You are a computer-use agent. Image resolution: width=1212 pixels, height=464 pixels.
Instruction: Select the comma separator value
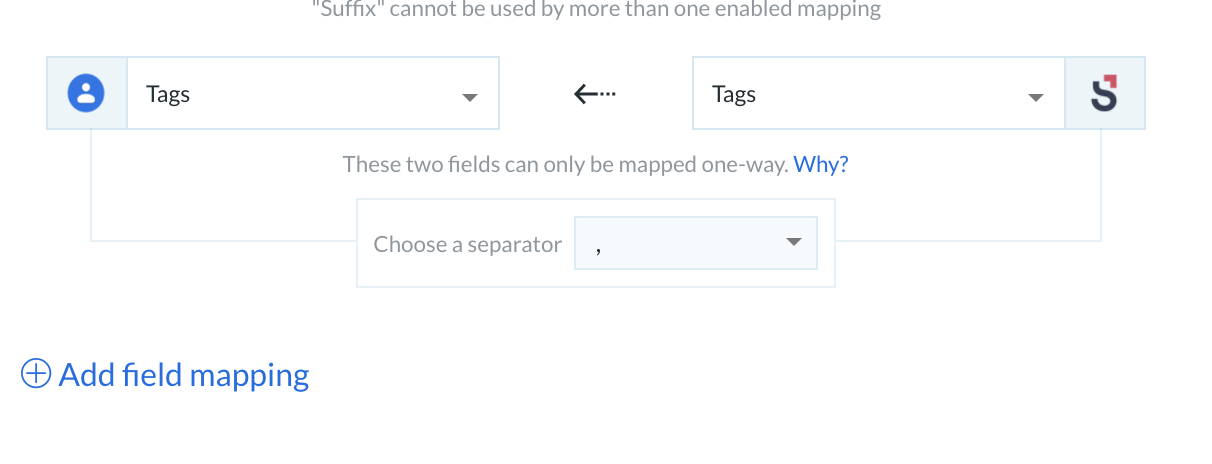(x=598, y=246)
